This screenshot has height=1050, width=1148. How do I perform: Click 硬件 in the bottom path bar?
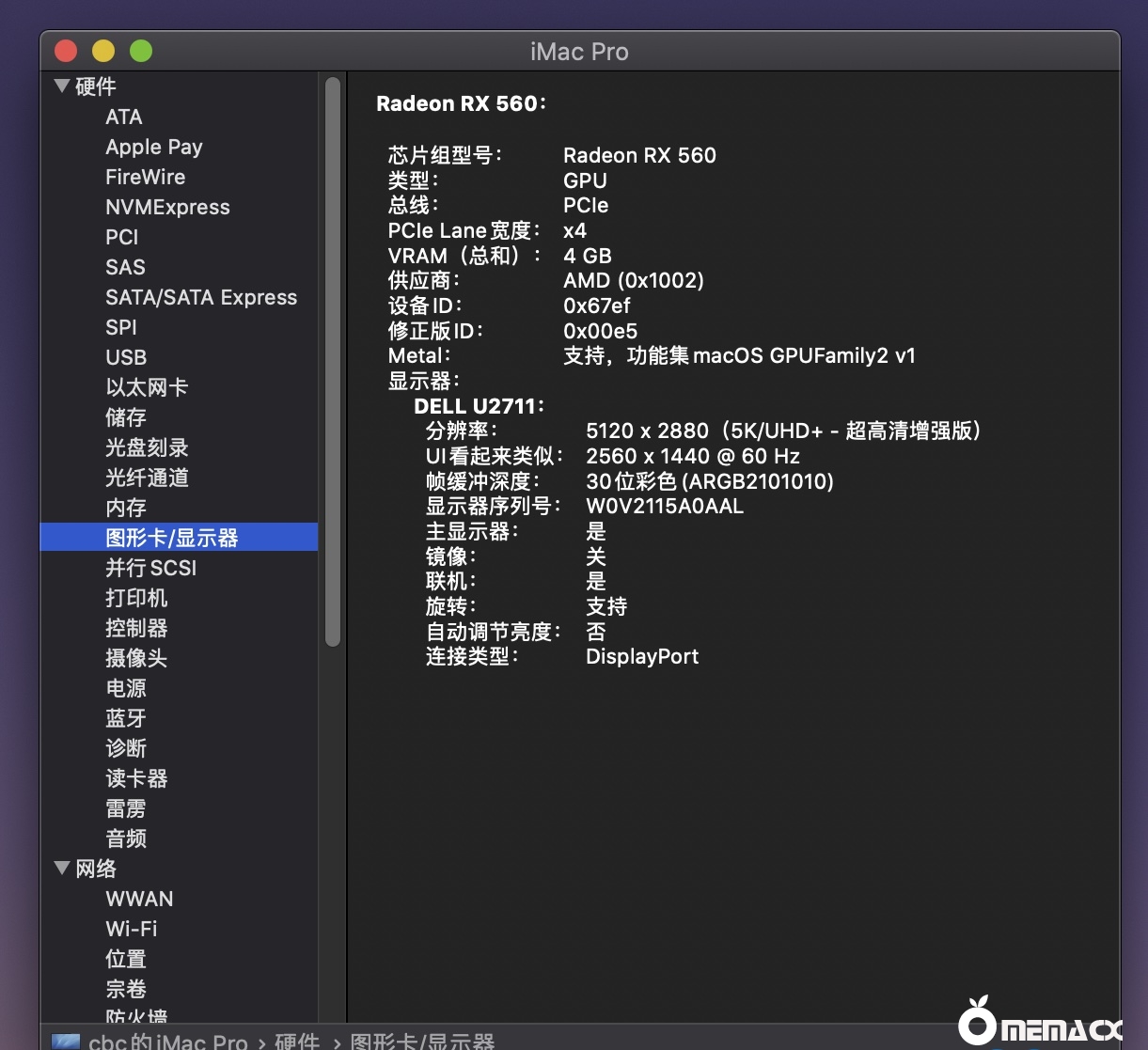(297, 1042)
